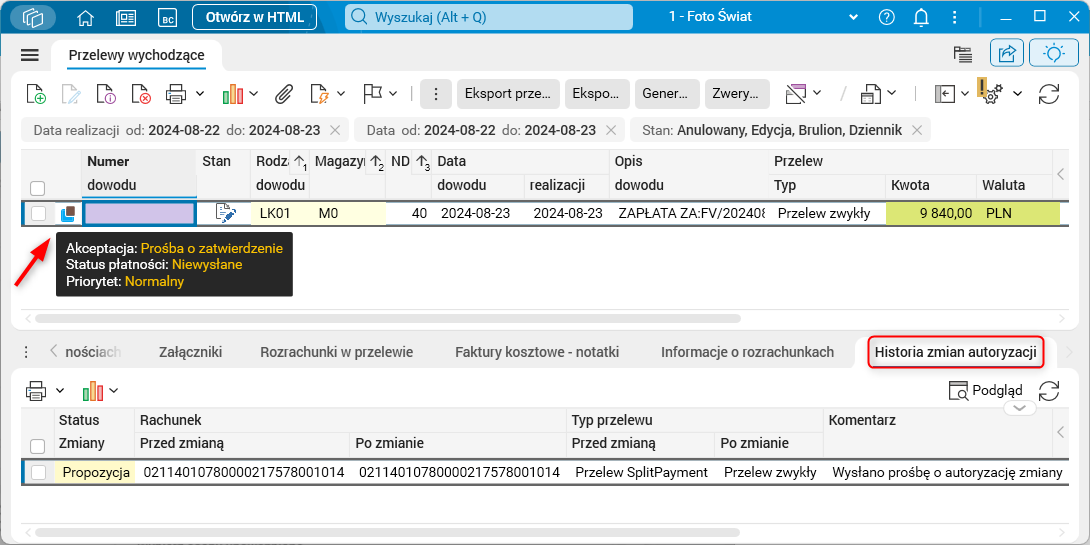The height and width of the screenshot is (545, 1090).
Task: Focus the Wyszukaj (Alt + Q) search field
Action: [489, 17]
